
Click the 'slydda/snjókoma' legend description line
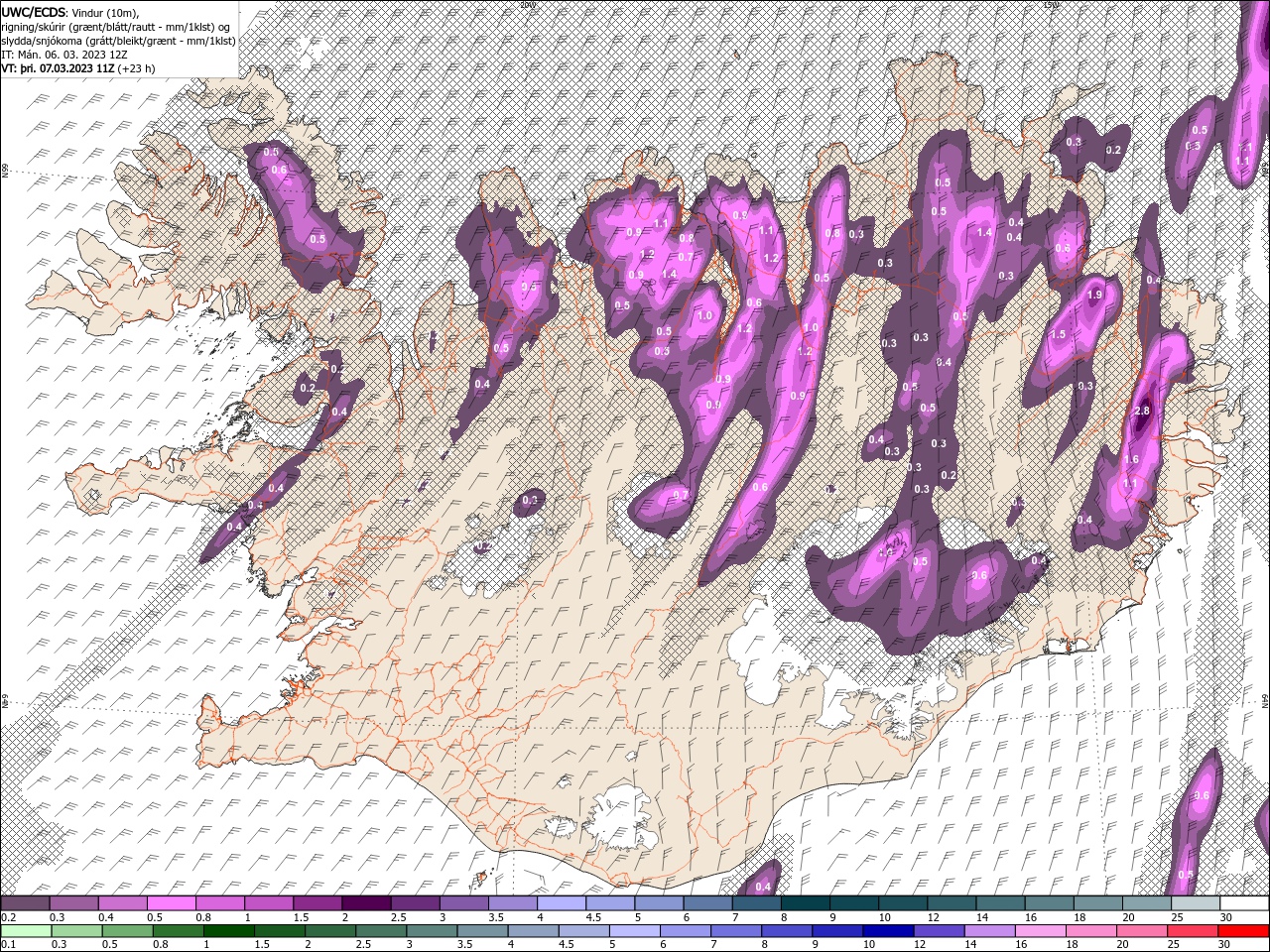(118, 41)
